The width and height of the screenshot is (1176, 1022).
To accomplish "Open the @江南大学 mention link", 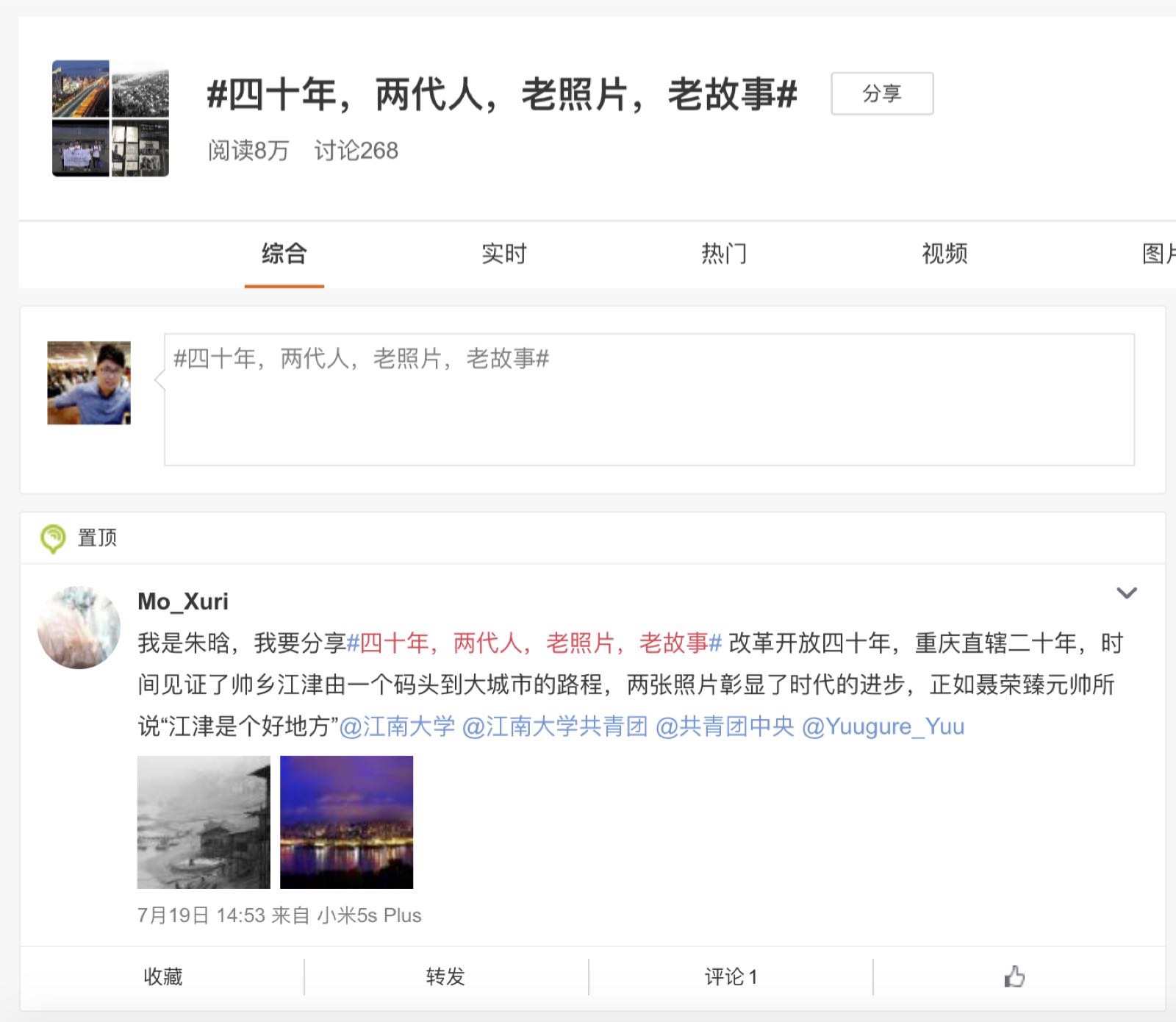I will pyautogui.click(x=397, y=726).
